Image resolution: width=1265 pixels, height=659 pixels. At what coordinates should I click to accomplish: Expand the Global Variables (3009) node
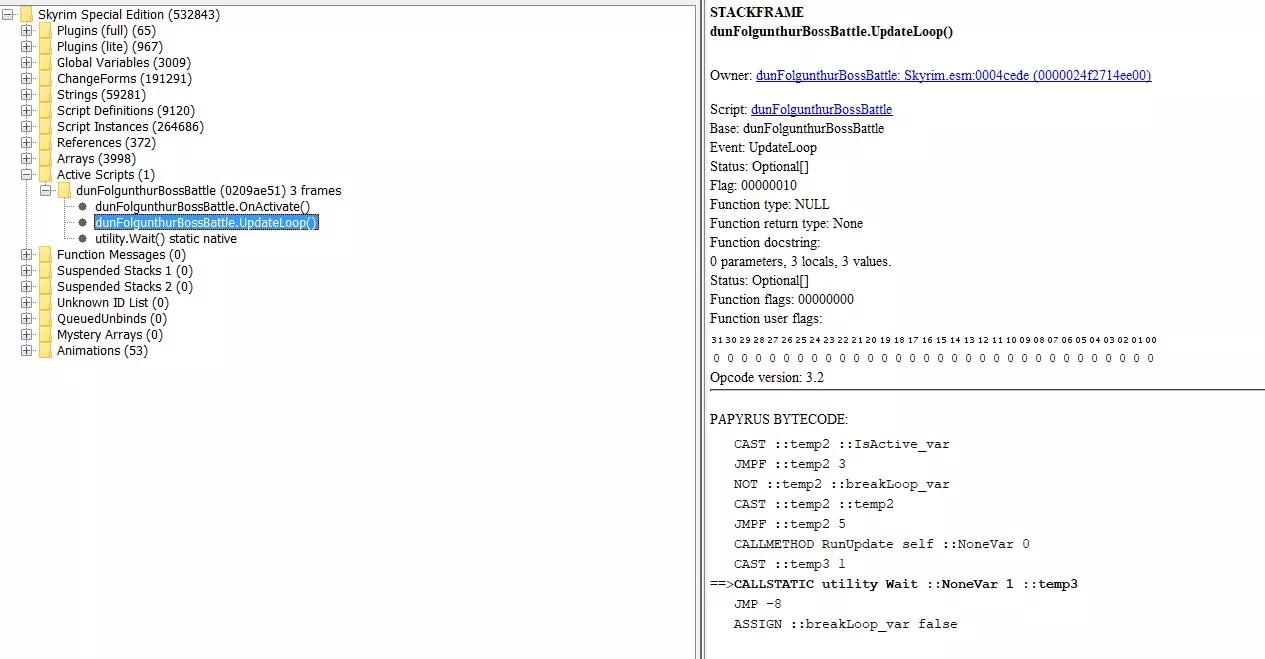coord(27,63)
